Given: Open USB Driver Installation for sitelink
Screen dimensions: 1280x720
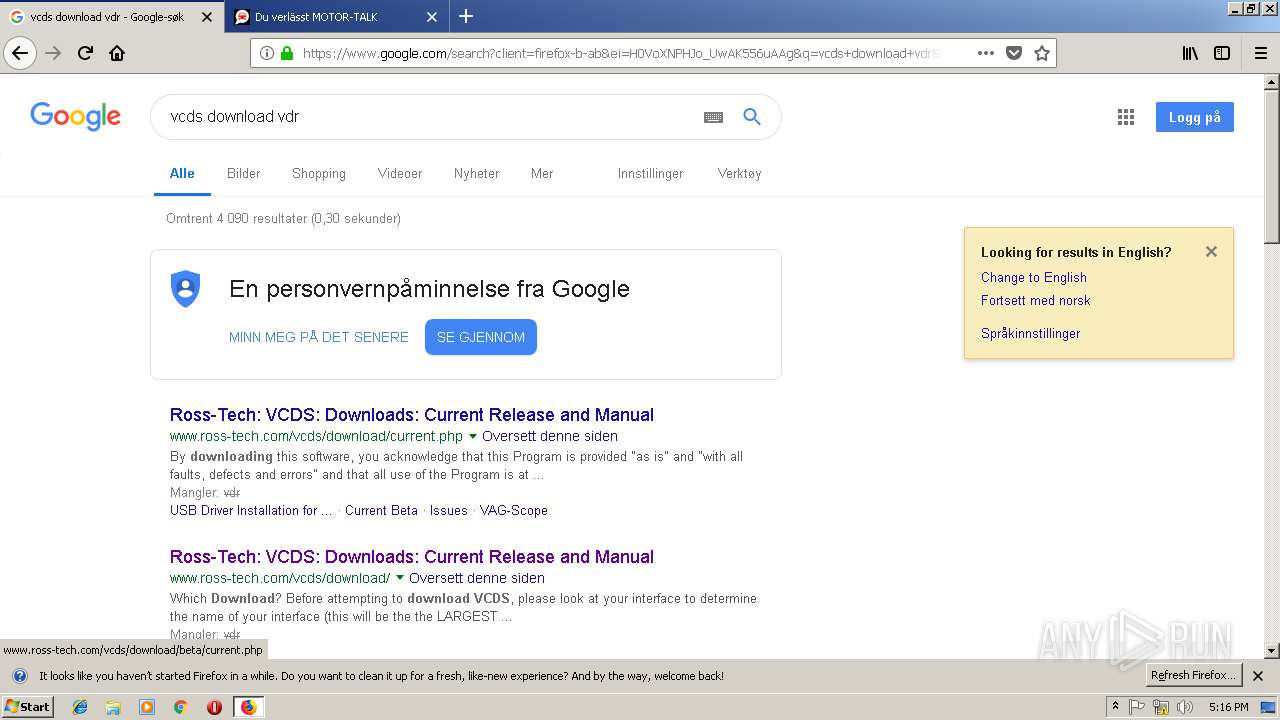Looking at the screenshot, I should click(251, 510).
